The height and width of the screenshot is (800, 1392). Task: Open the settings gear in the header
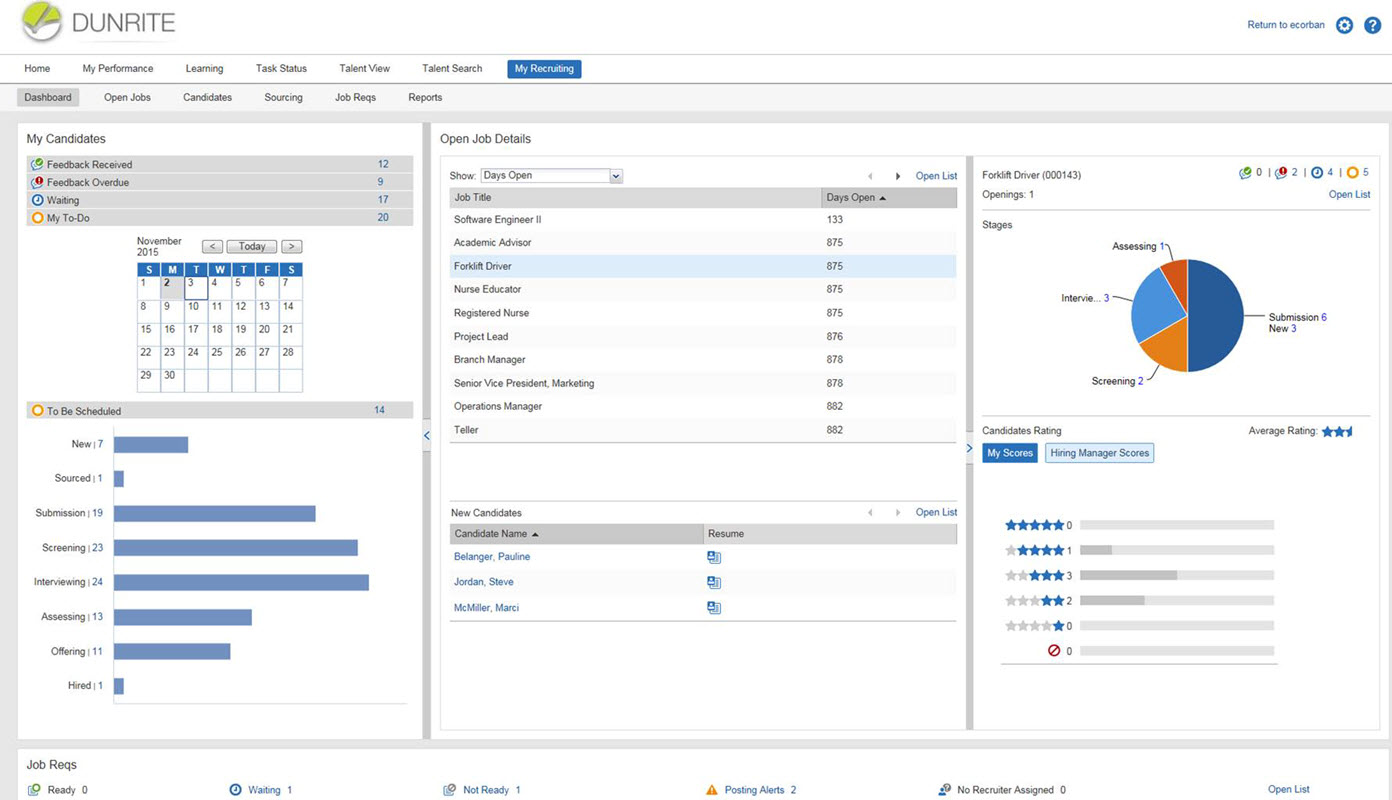pyautogui.click(x=1344, y=25)
